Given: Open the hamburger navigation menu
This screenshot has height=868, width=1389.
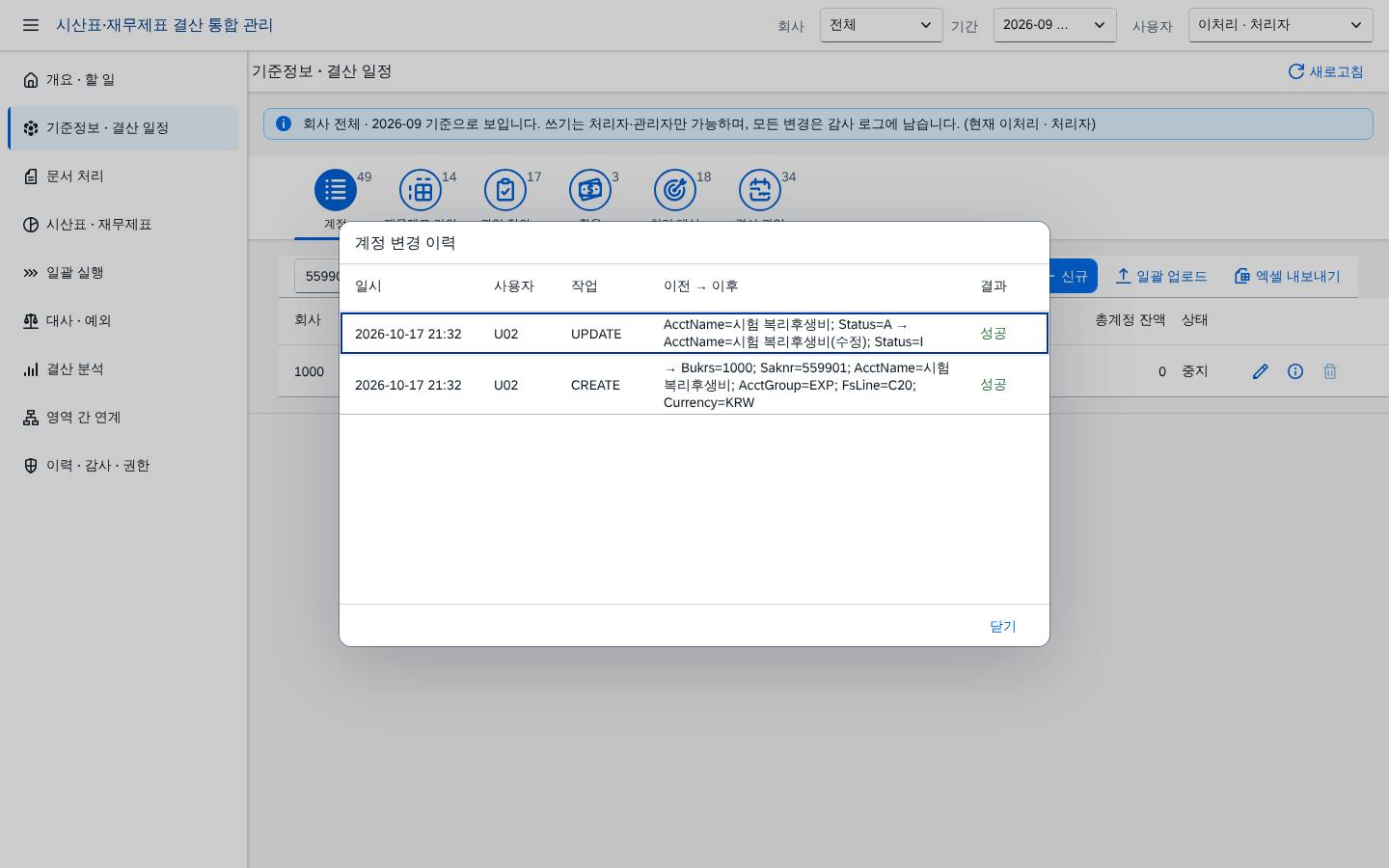Looking at the screenshot, I should 31,25.
